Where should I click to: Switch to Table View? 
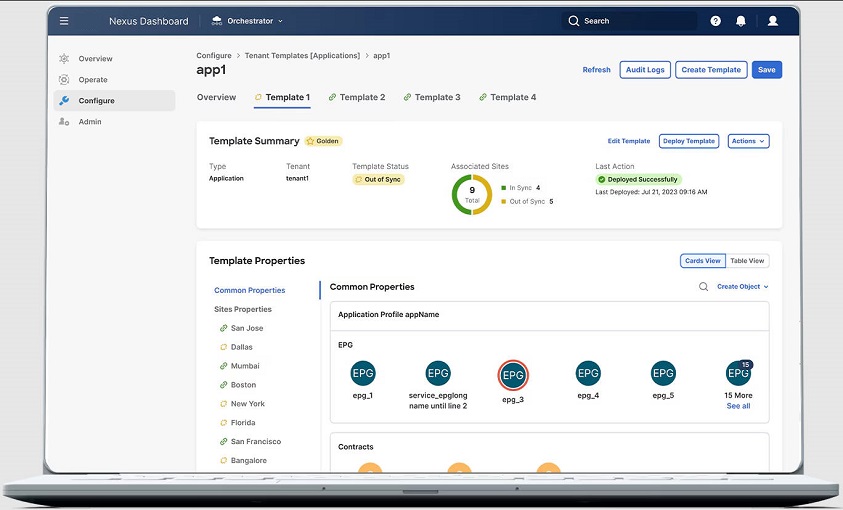coord(747,261)
